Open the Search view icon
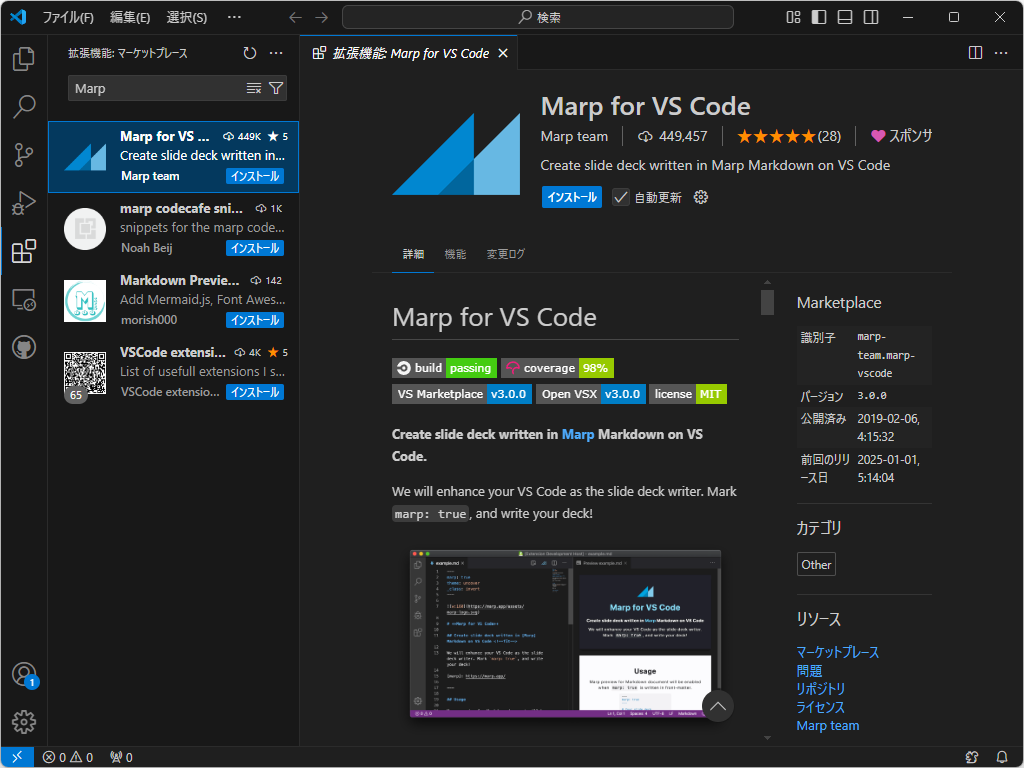Screen dimensions: 1024x768 pos(24,107)
